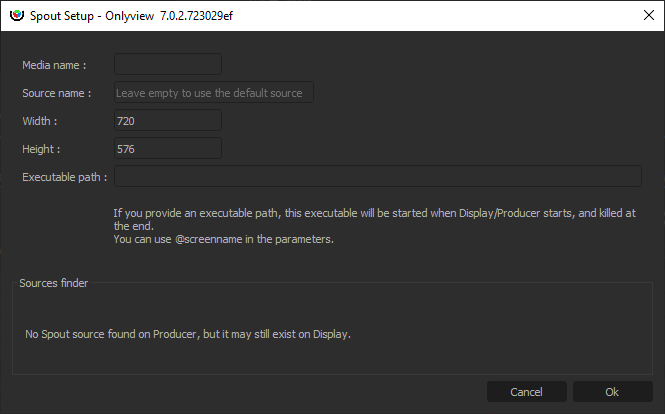
Task: Click the empty area below the Sources finder message
Action: [330, 358]
